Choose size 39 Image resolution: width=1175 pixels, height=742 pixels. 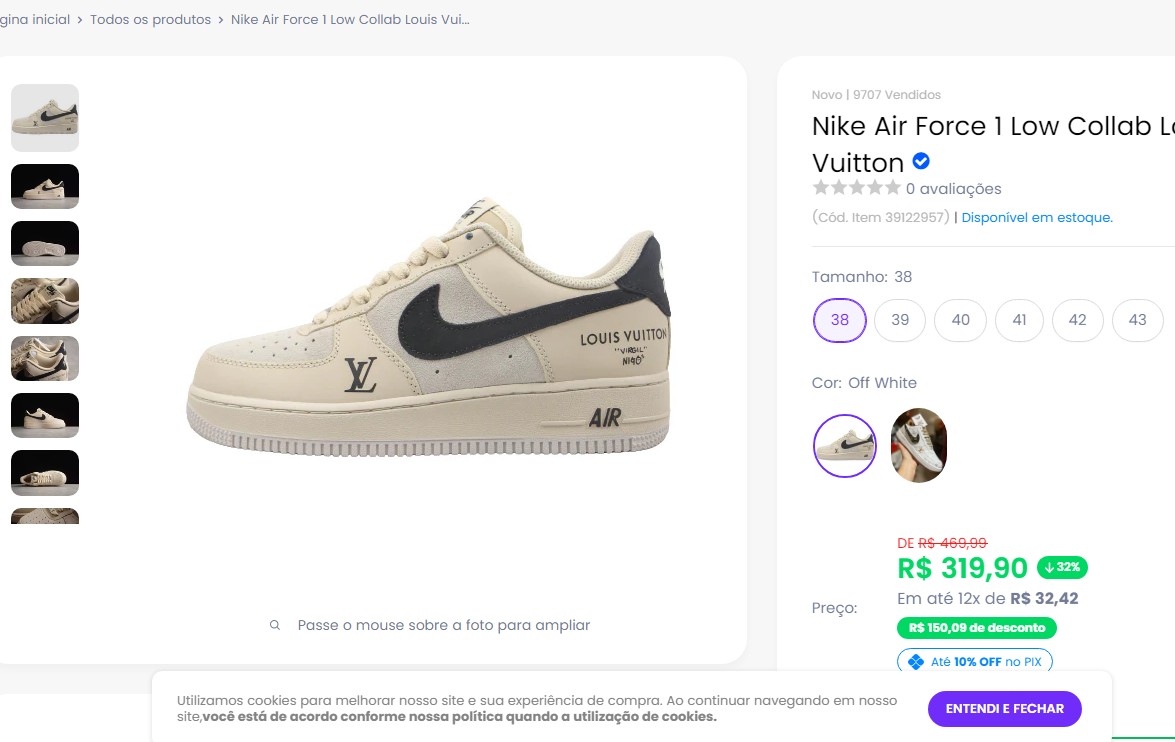point(900,320)
